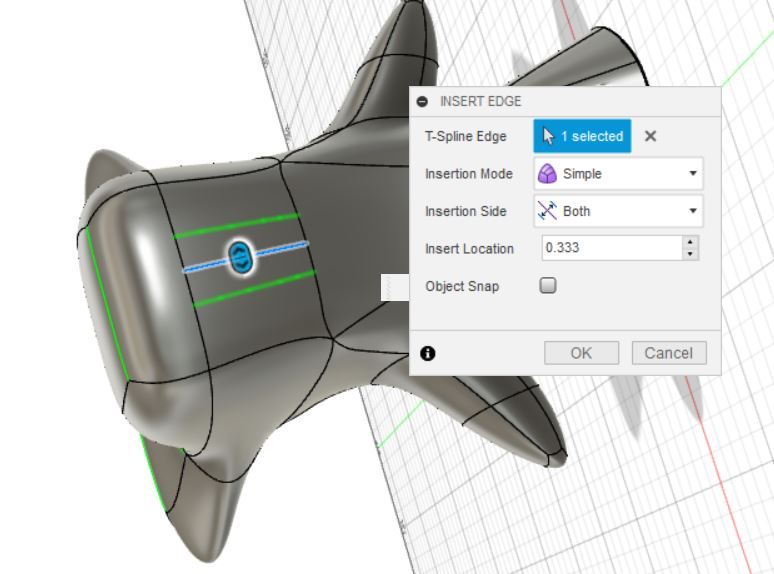774x574 pixels.
Task: Click the info icon in the dialog
Action: coord(427,353)
